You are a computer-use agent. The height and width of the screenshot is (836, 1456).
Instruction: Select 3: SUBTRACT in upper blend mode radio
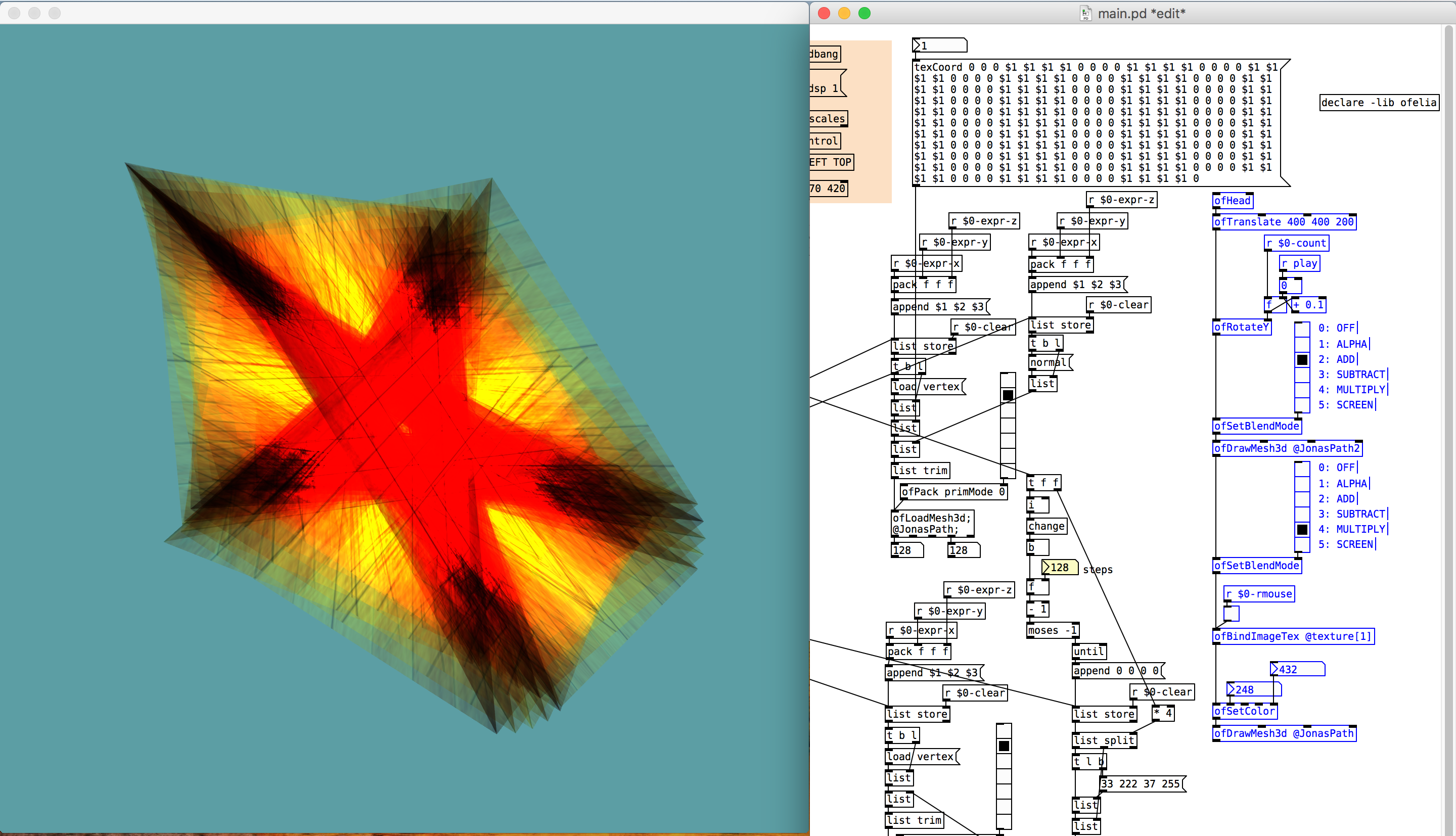(x=1302, y=375)
